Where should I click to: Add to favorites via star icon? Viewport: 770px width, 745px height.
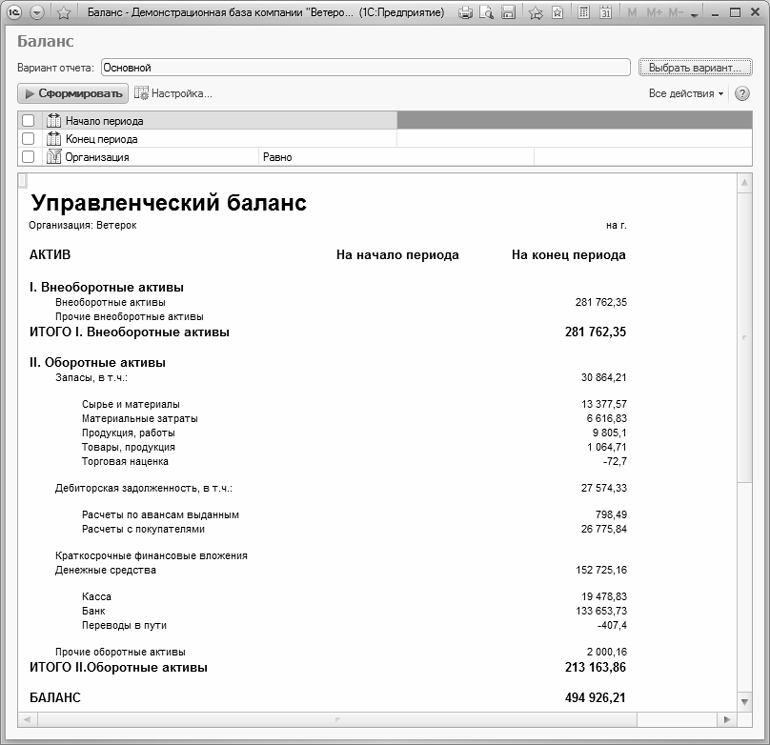535,13
